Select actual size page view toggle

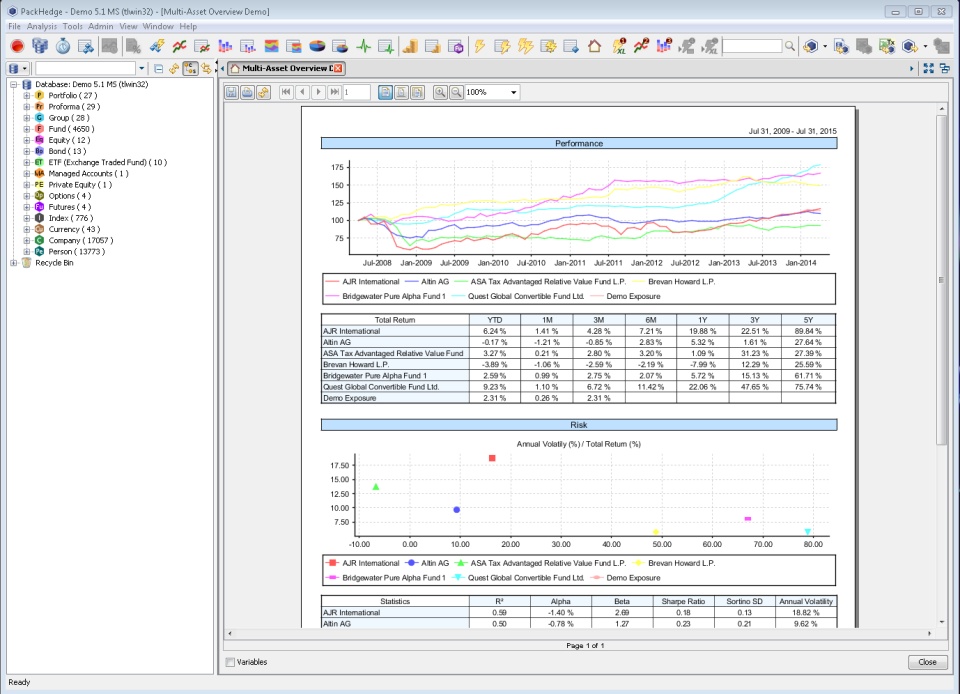point(386,92)
